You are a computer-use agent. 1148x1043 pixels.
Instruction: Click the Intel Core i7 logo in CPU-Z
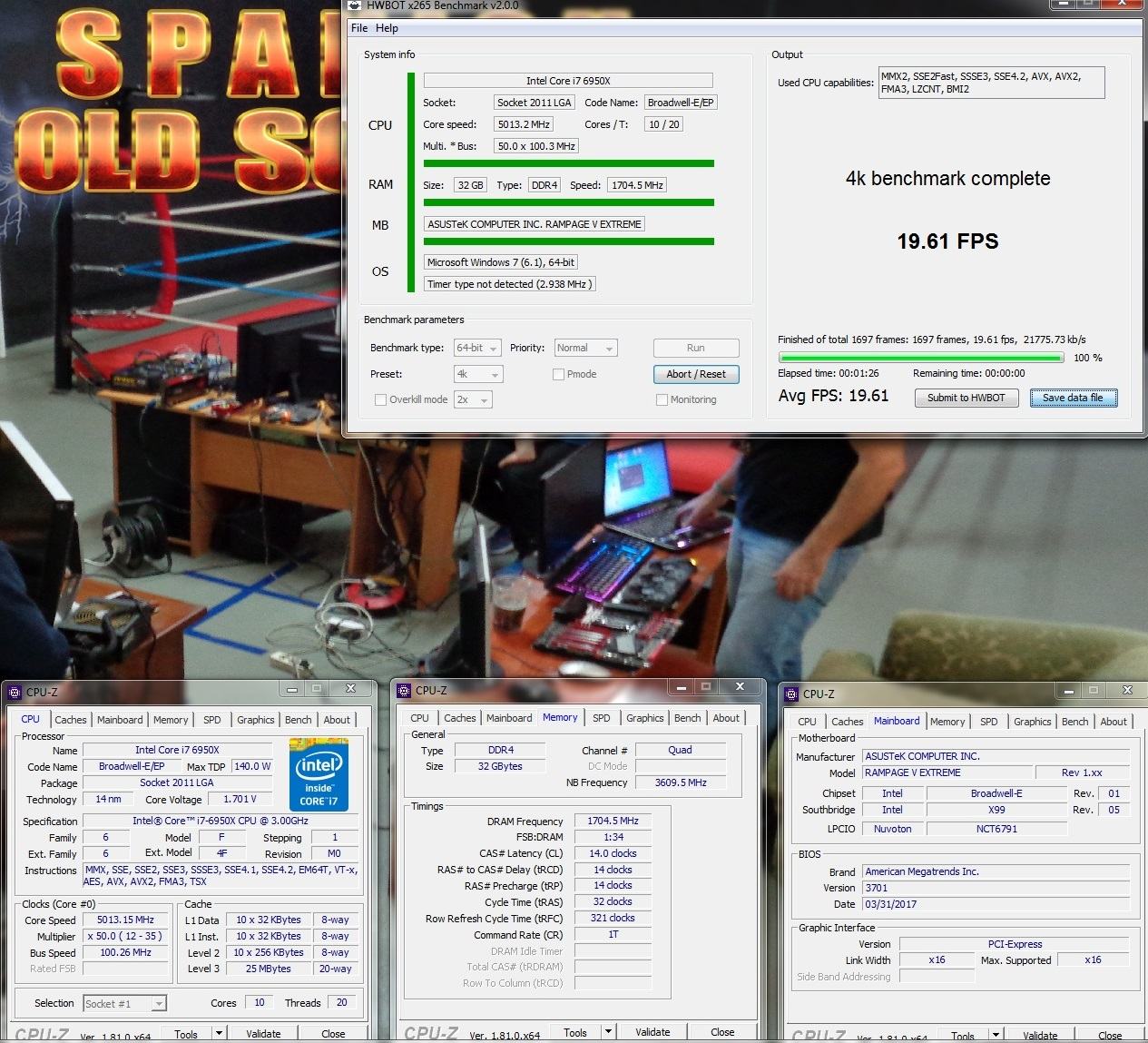click(319, 774)
